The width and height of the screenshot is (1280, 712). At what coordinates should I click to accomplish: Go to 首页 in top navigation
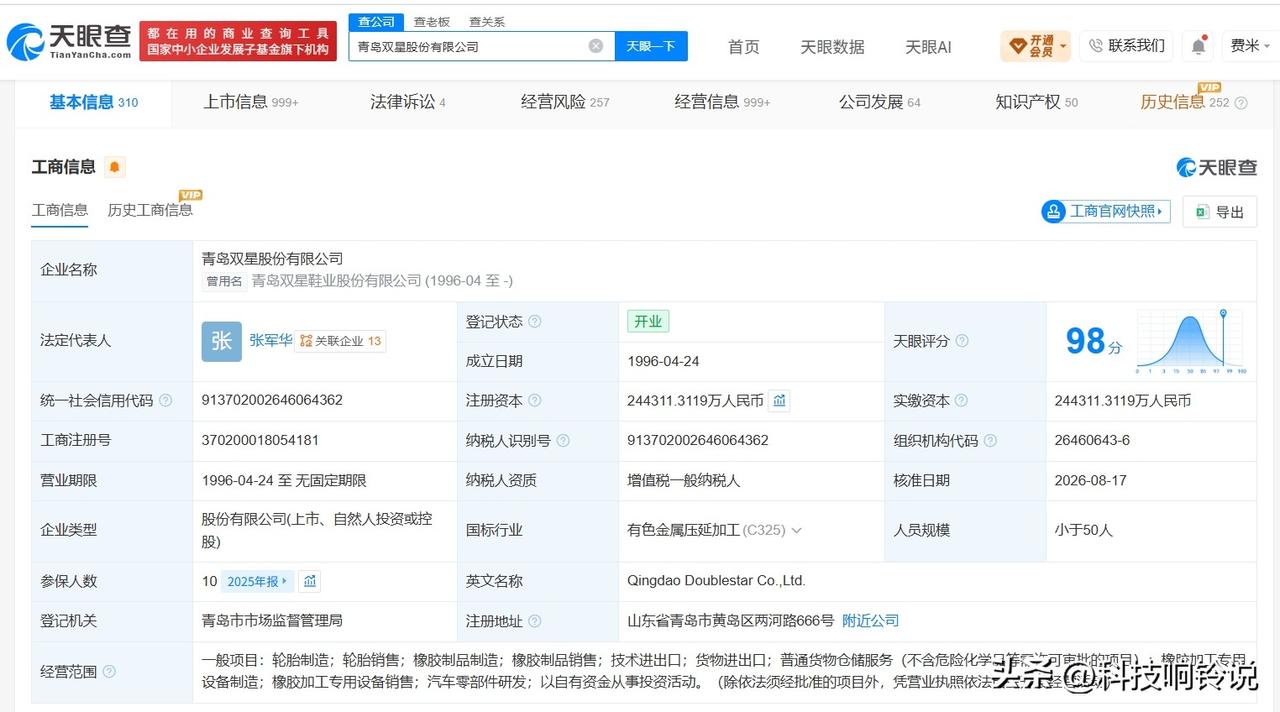tap(743, 47)
